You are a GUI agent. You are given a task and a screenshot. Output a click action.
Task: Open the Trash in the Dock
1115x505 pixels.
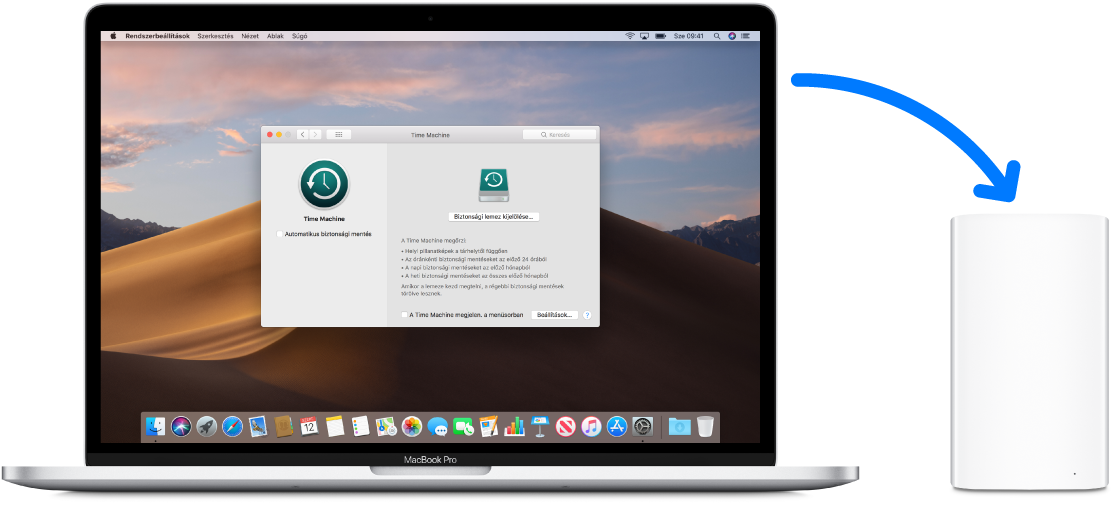click(x=705, y=427)
